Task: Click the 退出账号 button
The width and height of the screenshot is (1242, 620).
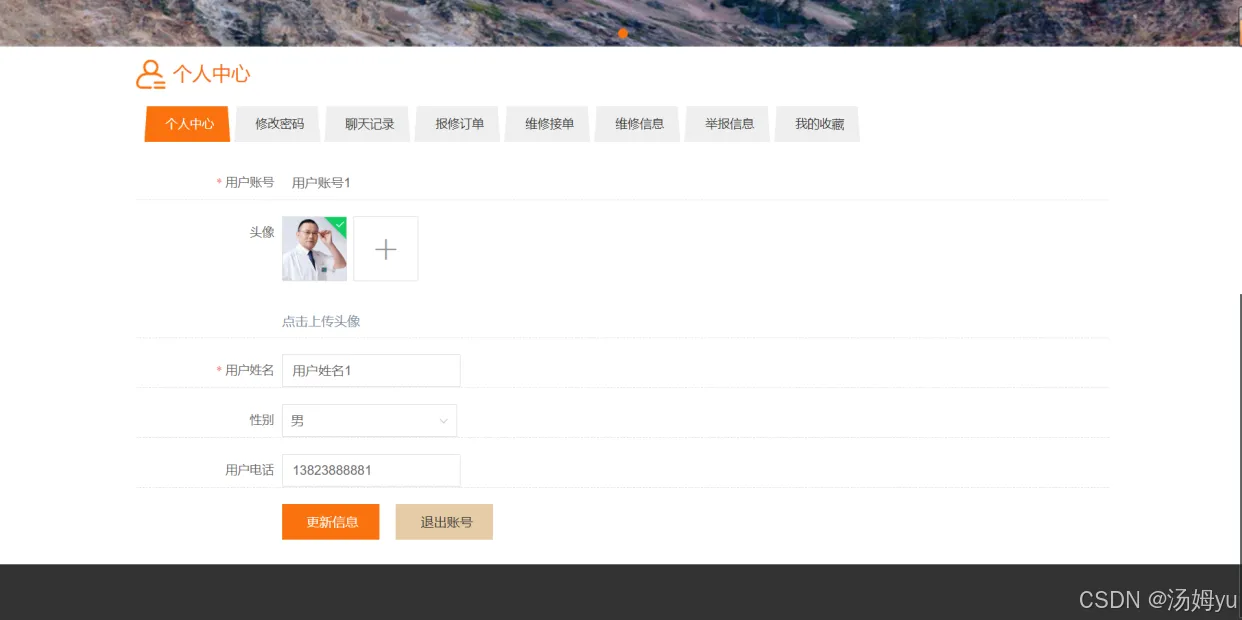Action: [444, 522]
